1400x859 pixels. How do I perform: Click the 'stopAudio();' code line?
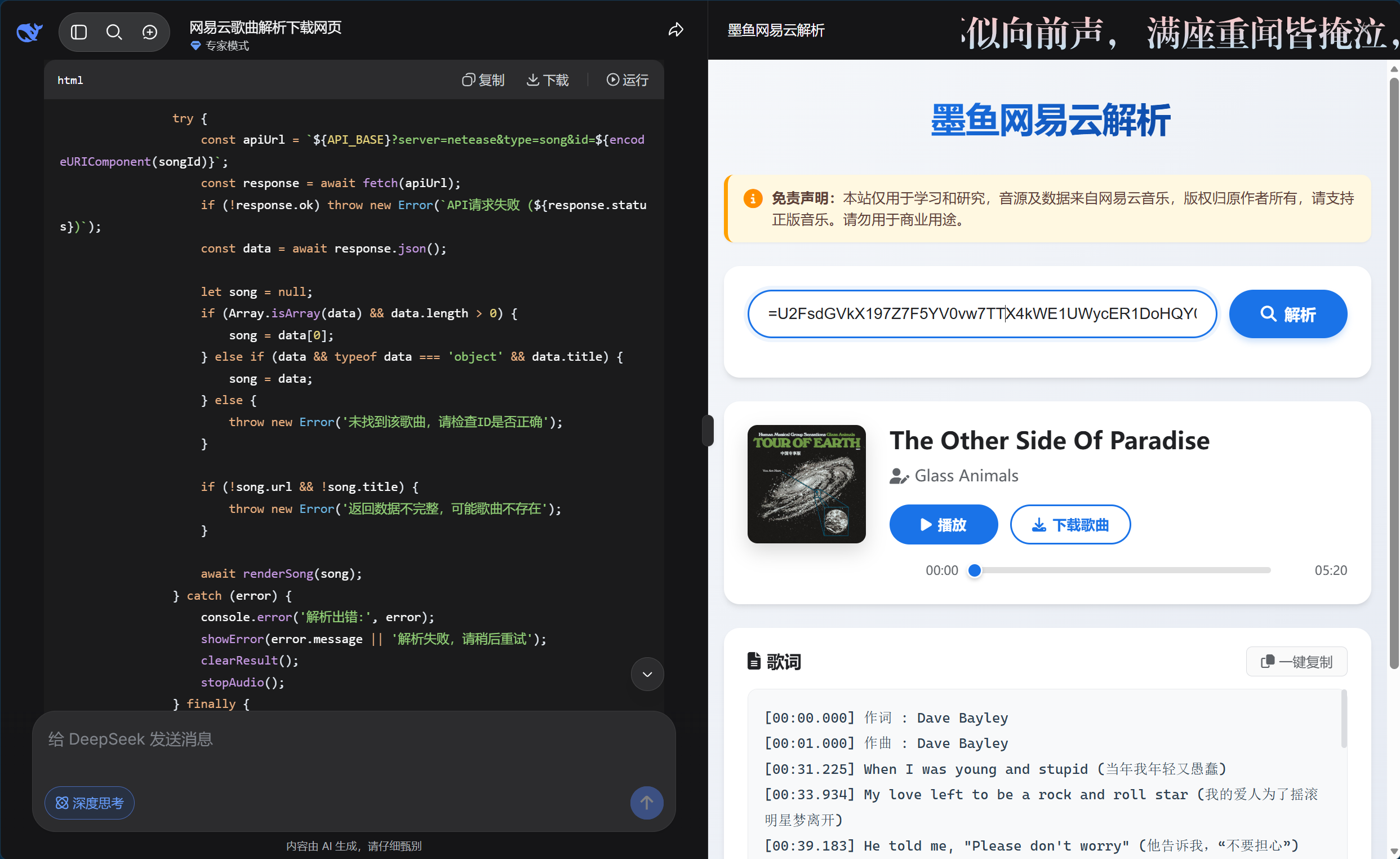point(243,682)
